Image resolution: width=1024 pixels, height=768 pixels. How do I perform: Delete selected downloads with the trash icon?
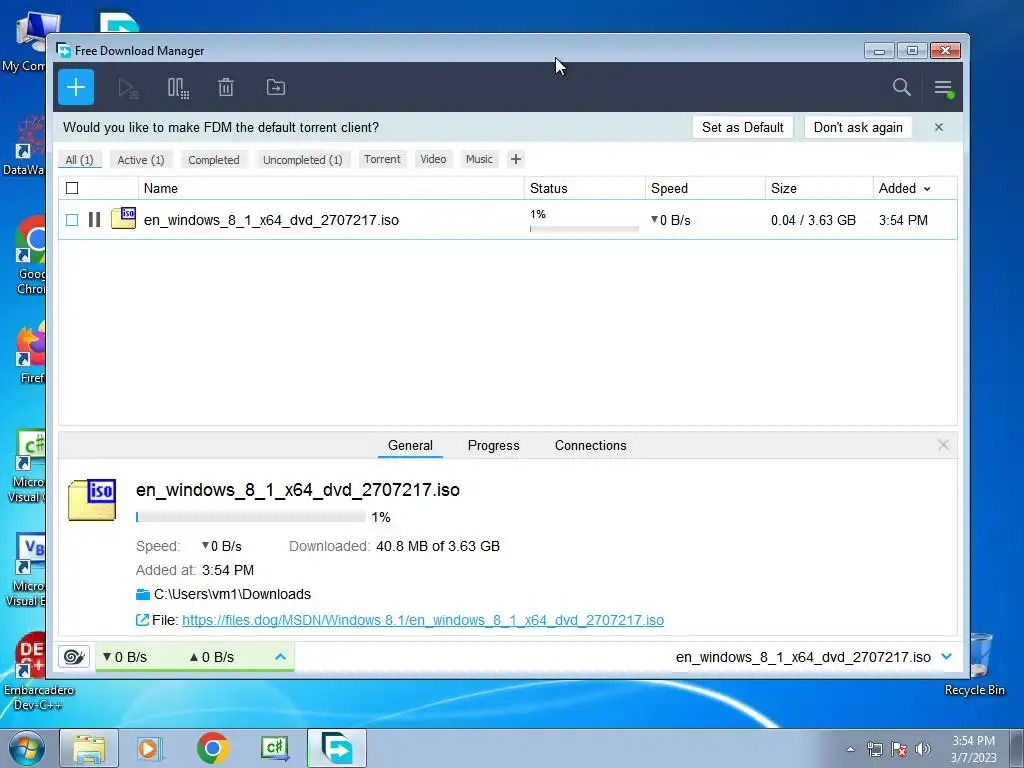pos(226,88)
